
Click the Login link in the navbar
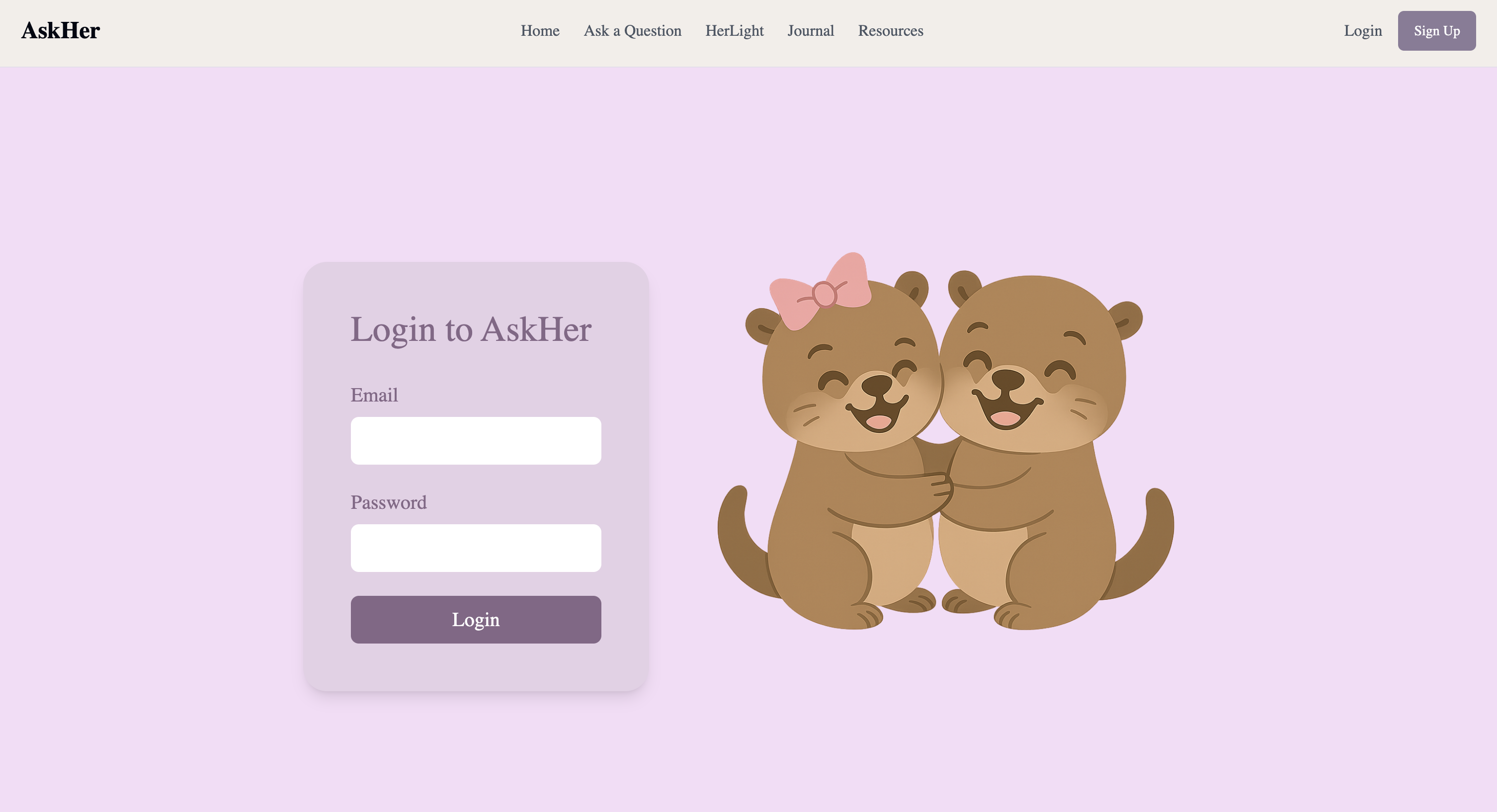[x=1362, y=31]
